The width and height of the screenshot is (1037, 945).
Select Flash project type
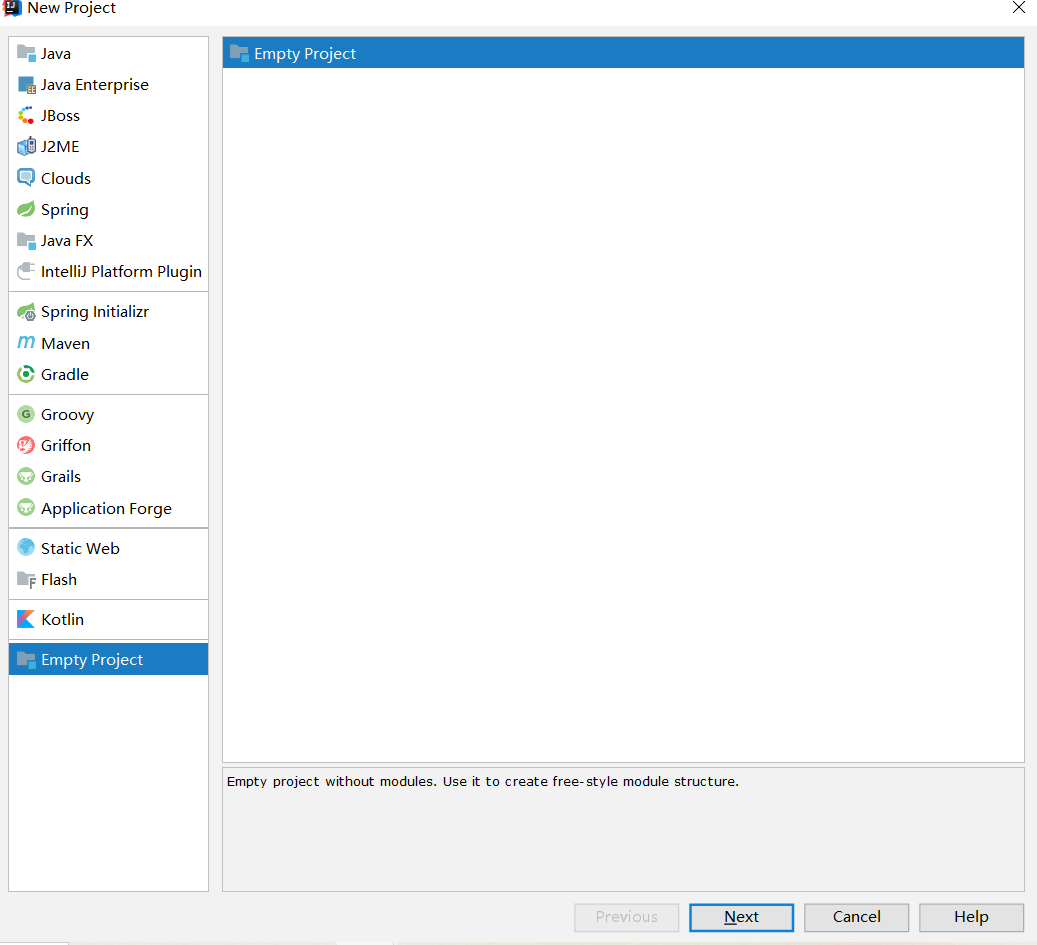pos(108,579)
